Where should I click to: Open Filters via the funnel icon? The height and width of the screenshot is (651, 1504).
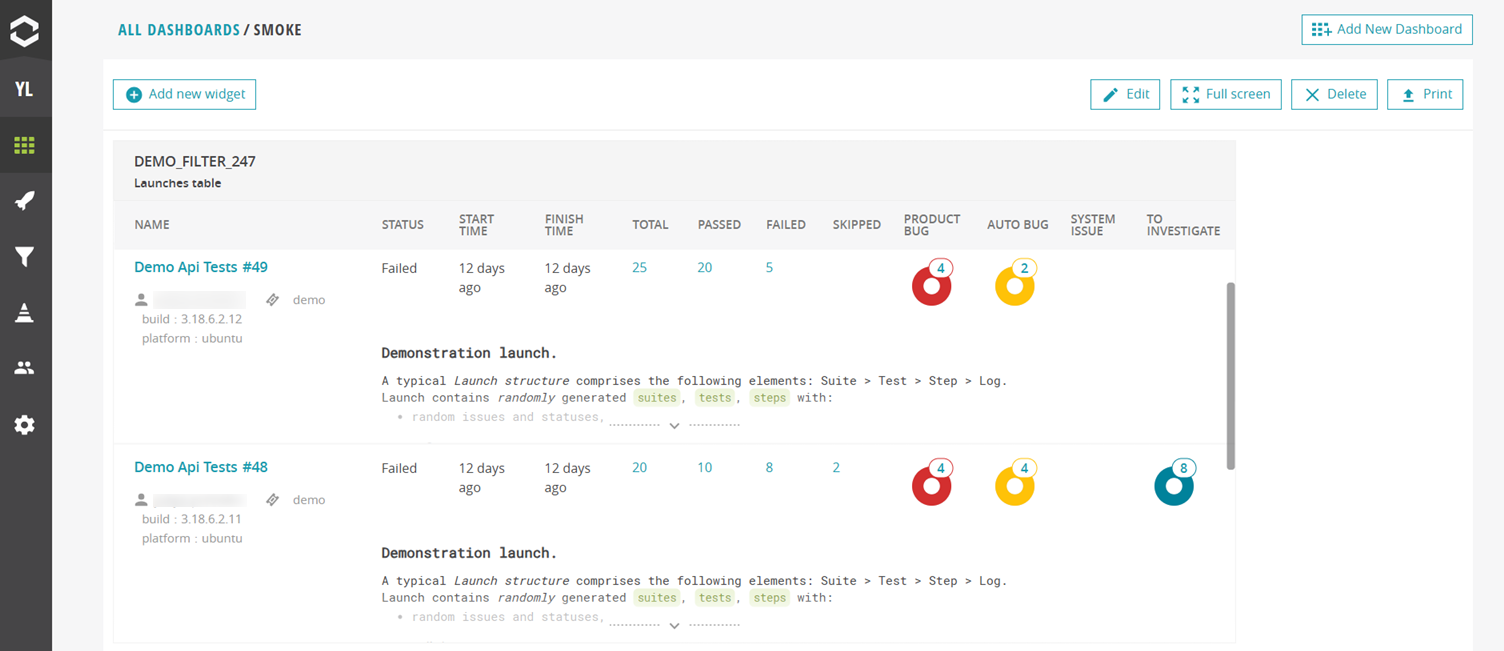tap(25, 257)
